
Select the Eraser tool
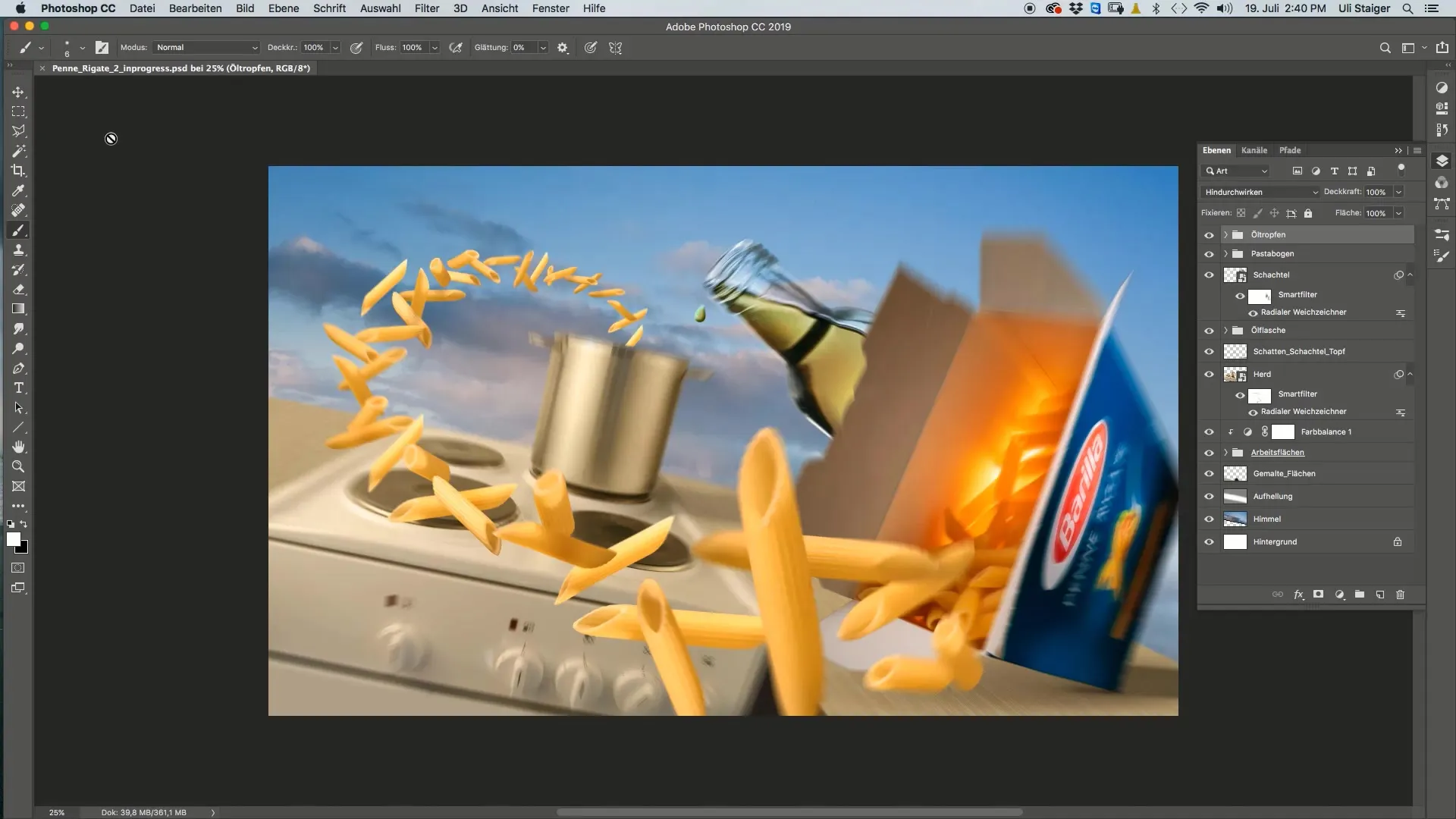point(18,290)
